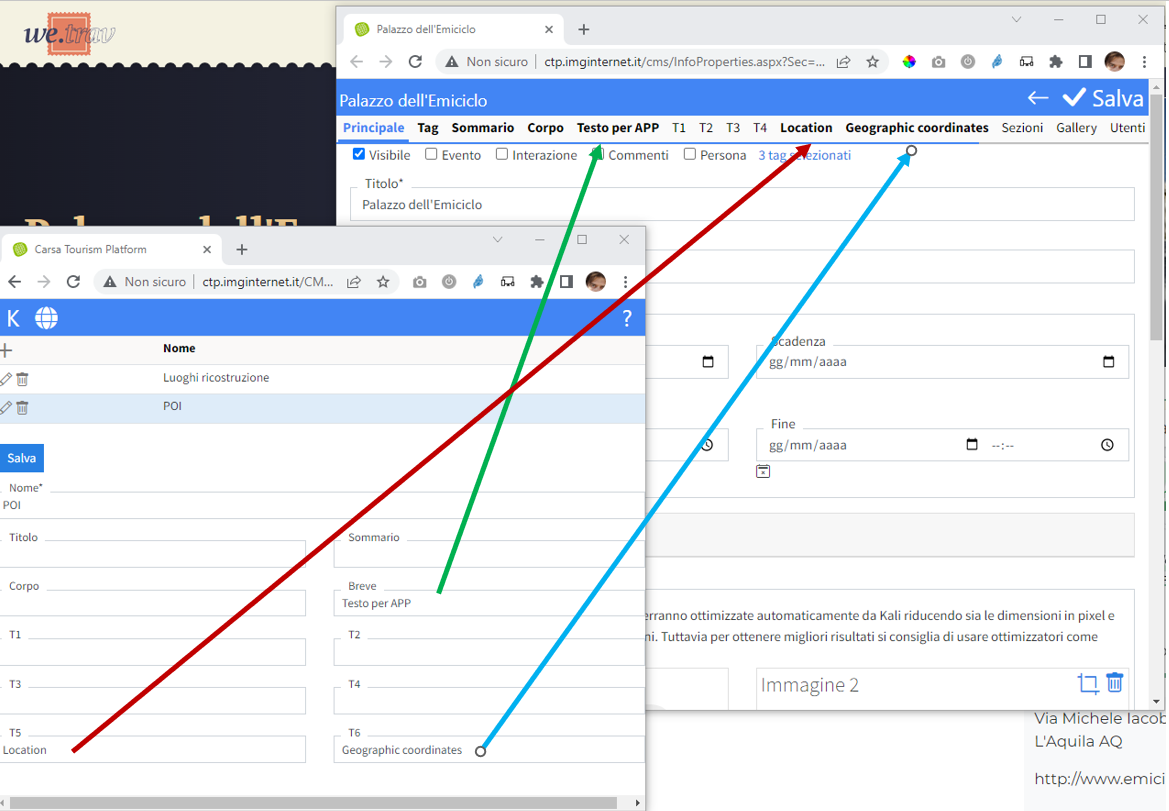Delete the Luoghi ricostruzione row
Viewport: 1169px width, 811px height.
(22, 379)
